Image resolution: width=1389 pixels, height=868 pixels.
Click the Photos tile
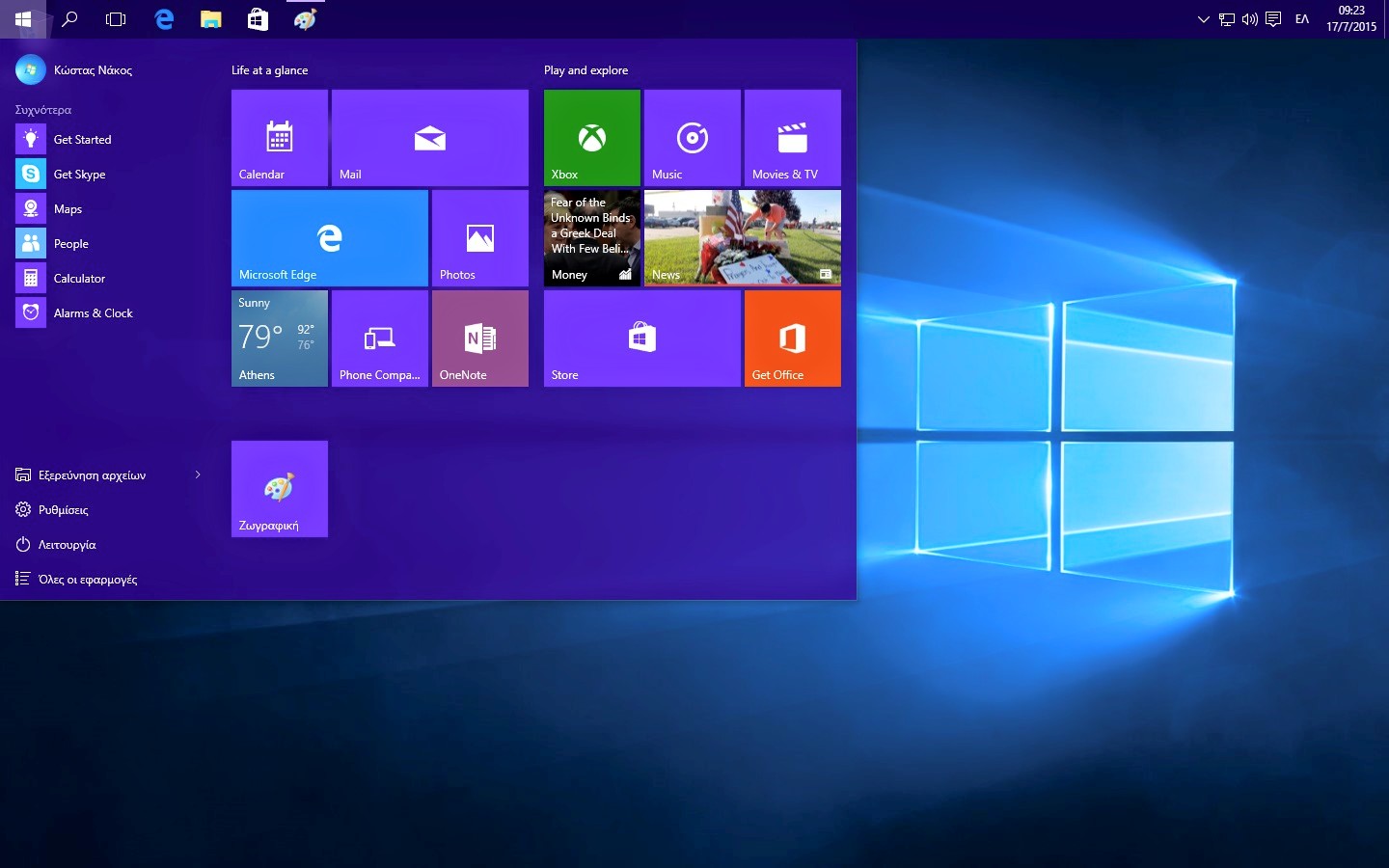(479, 238)
